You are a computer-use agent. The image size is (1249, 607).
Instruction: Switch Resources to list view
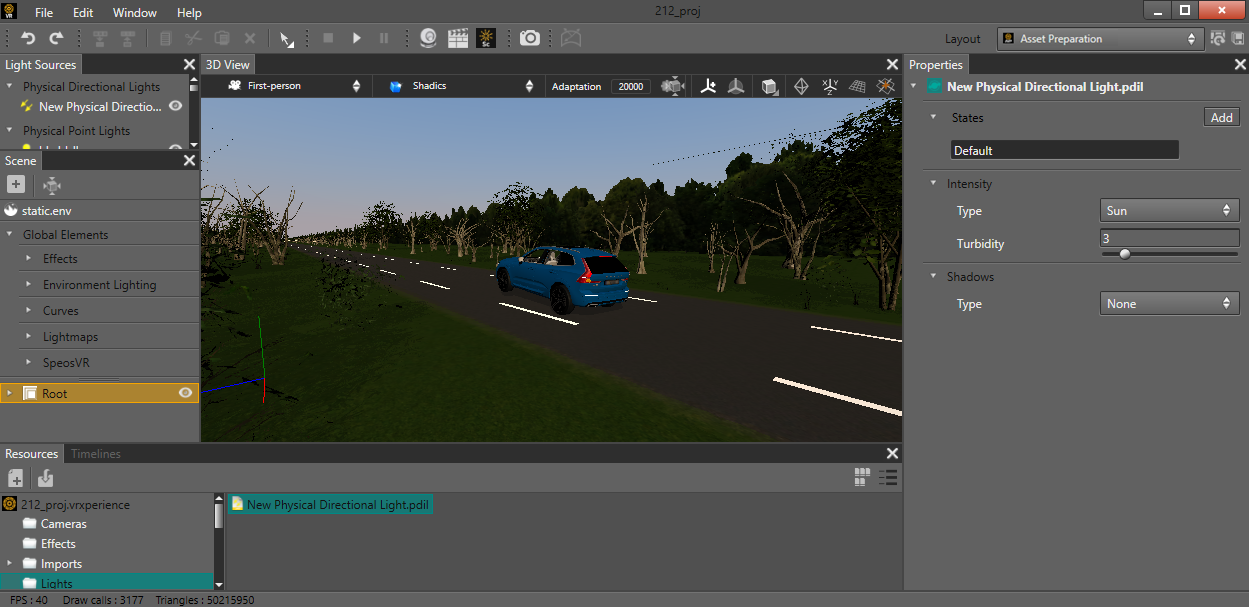tap(887, 478)
